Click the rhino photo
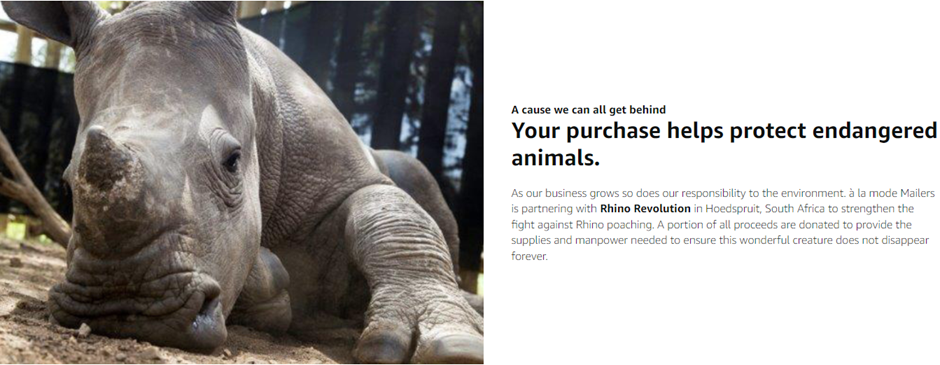The height and width of the screenshot is (365, 940). 242,182
